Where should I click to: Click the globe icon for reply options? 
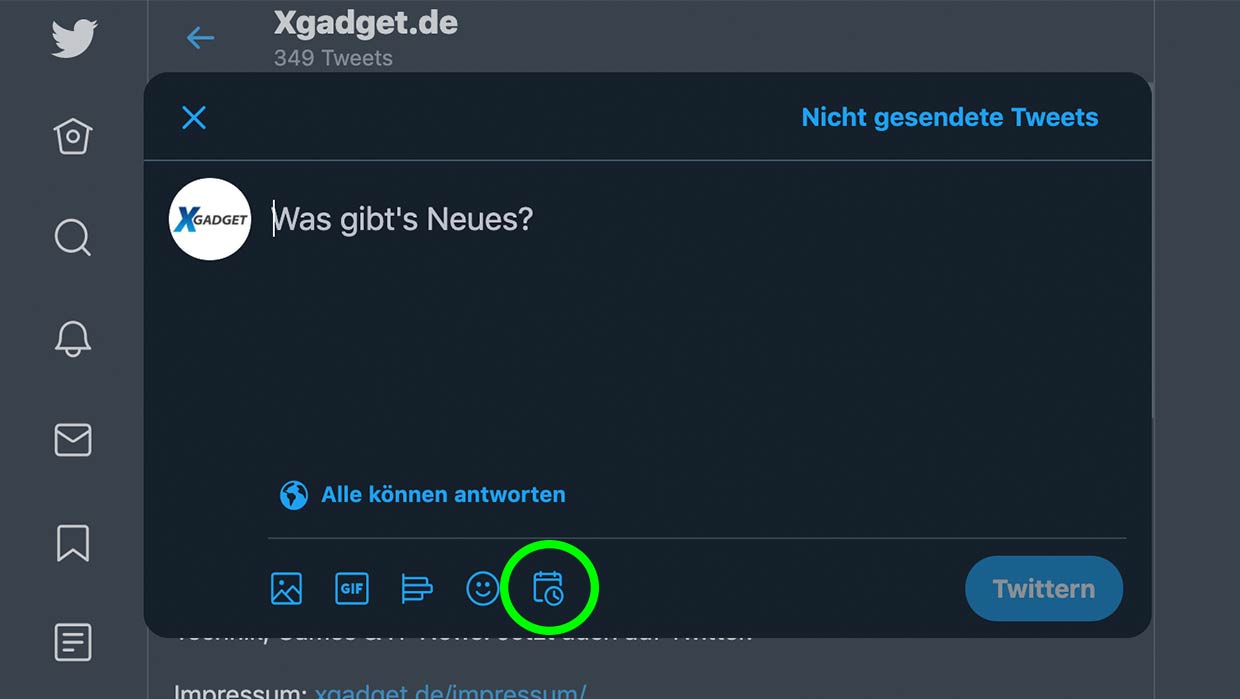[294, 495]
